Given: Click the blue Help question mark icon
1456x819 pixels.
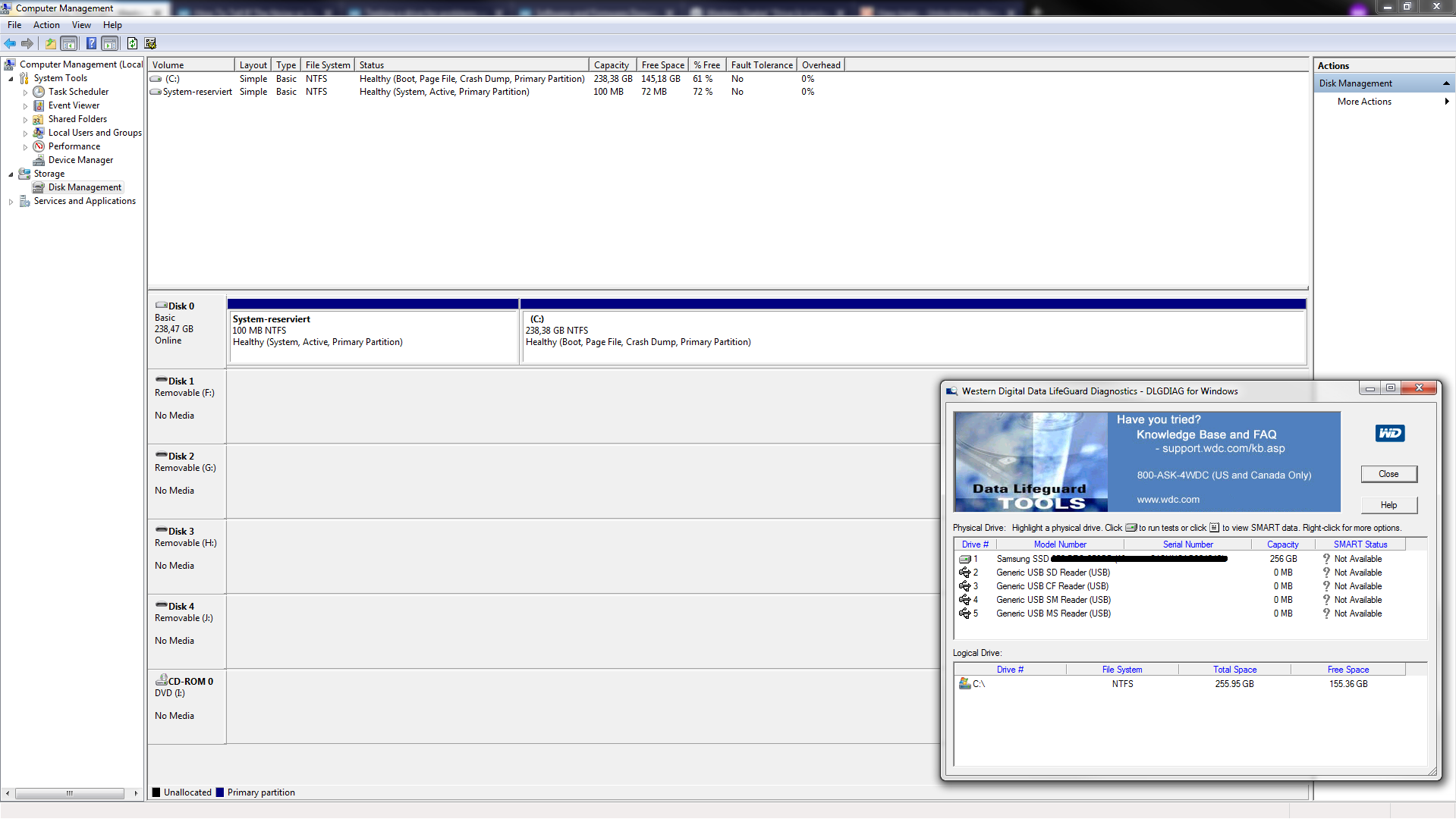Looking at the screenshot, I should 91,43.
